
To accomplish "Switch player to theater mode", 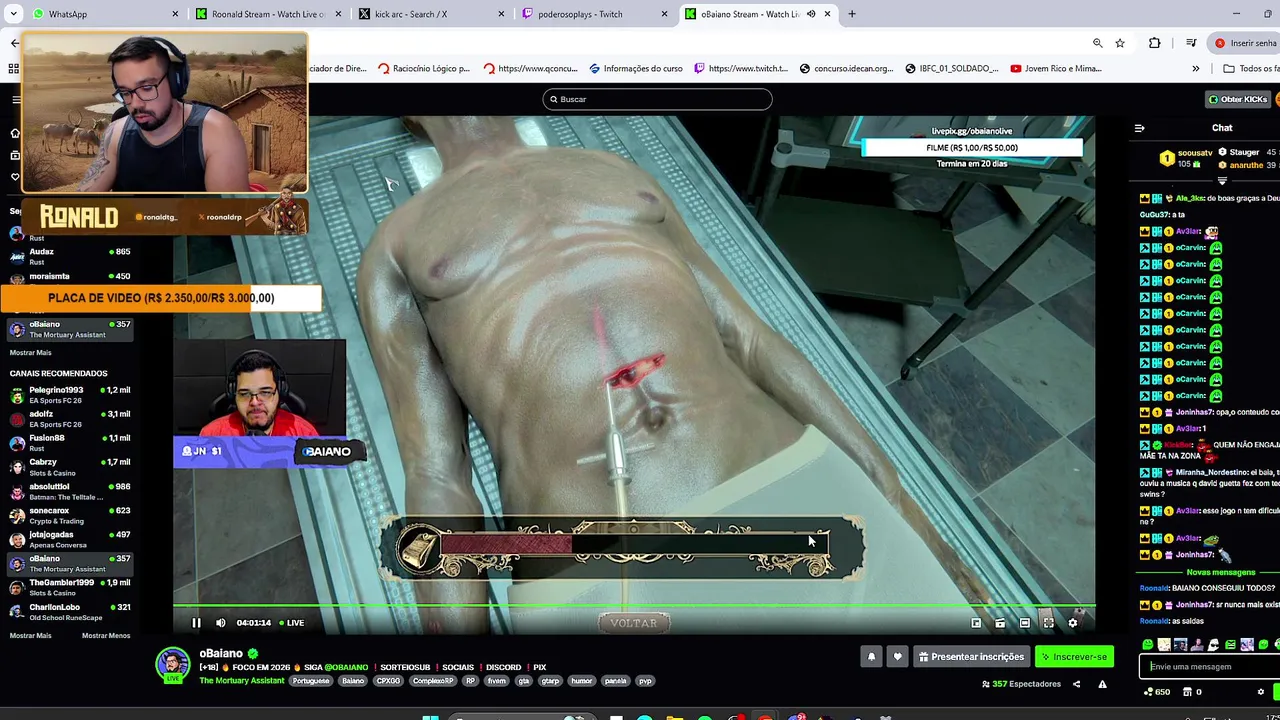I will [x=1024, y=623].
